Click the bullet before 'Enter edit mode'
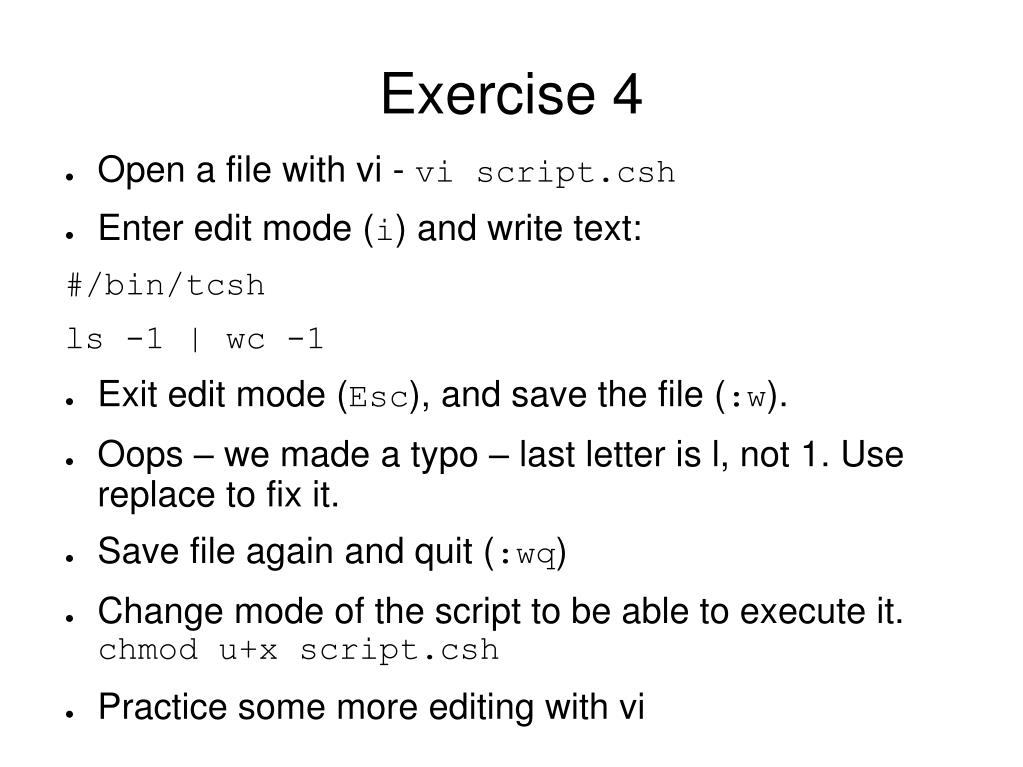Viewport: 1023px width, 767px height. click(x=70, y=235)
